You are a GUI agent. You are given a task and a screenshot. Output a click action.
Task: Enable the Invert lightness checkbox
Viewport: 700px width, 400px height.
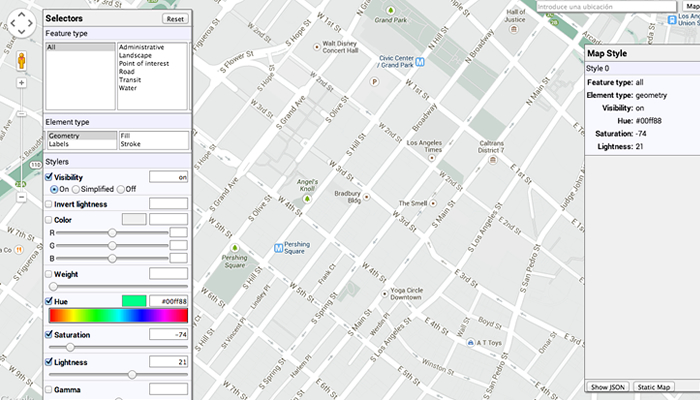(x=50, y=204)
